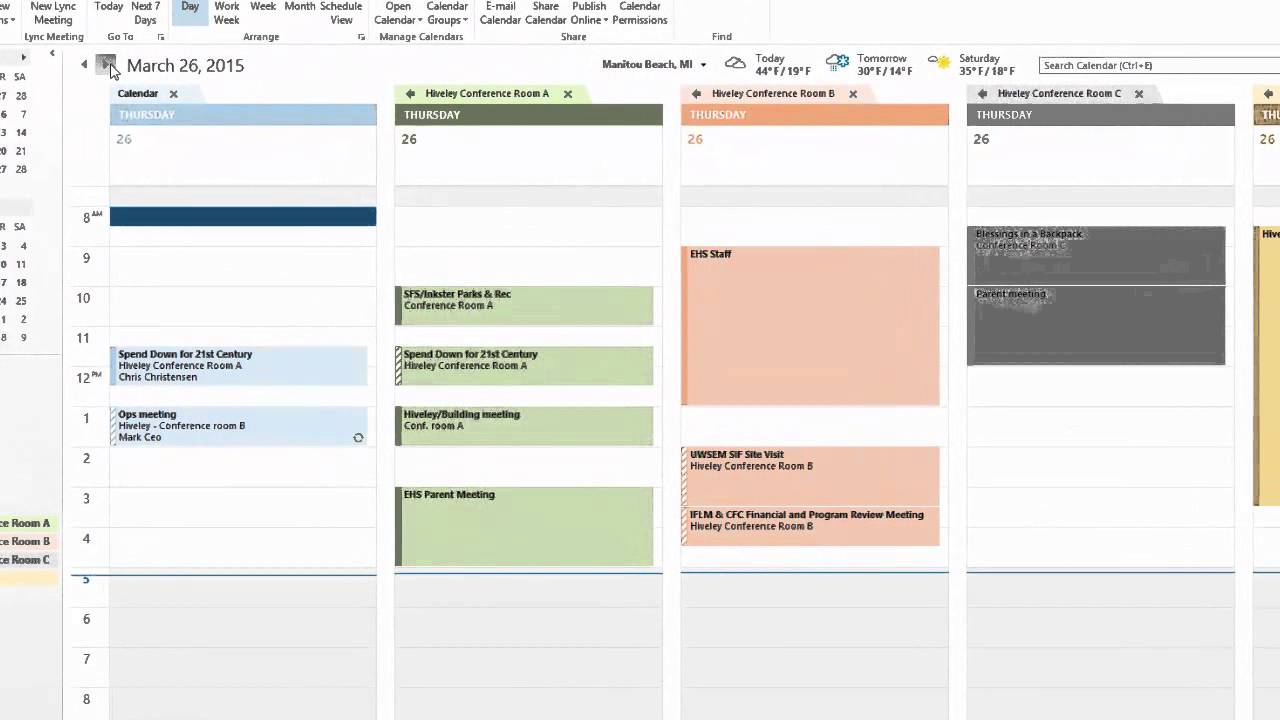The image size is (1280, 720).
Task: Close Hiveley Conference Room A tab
Action: 568,94
